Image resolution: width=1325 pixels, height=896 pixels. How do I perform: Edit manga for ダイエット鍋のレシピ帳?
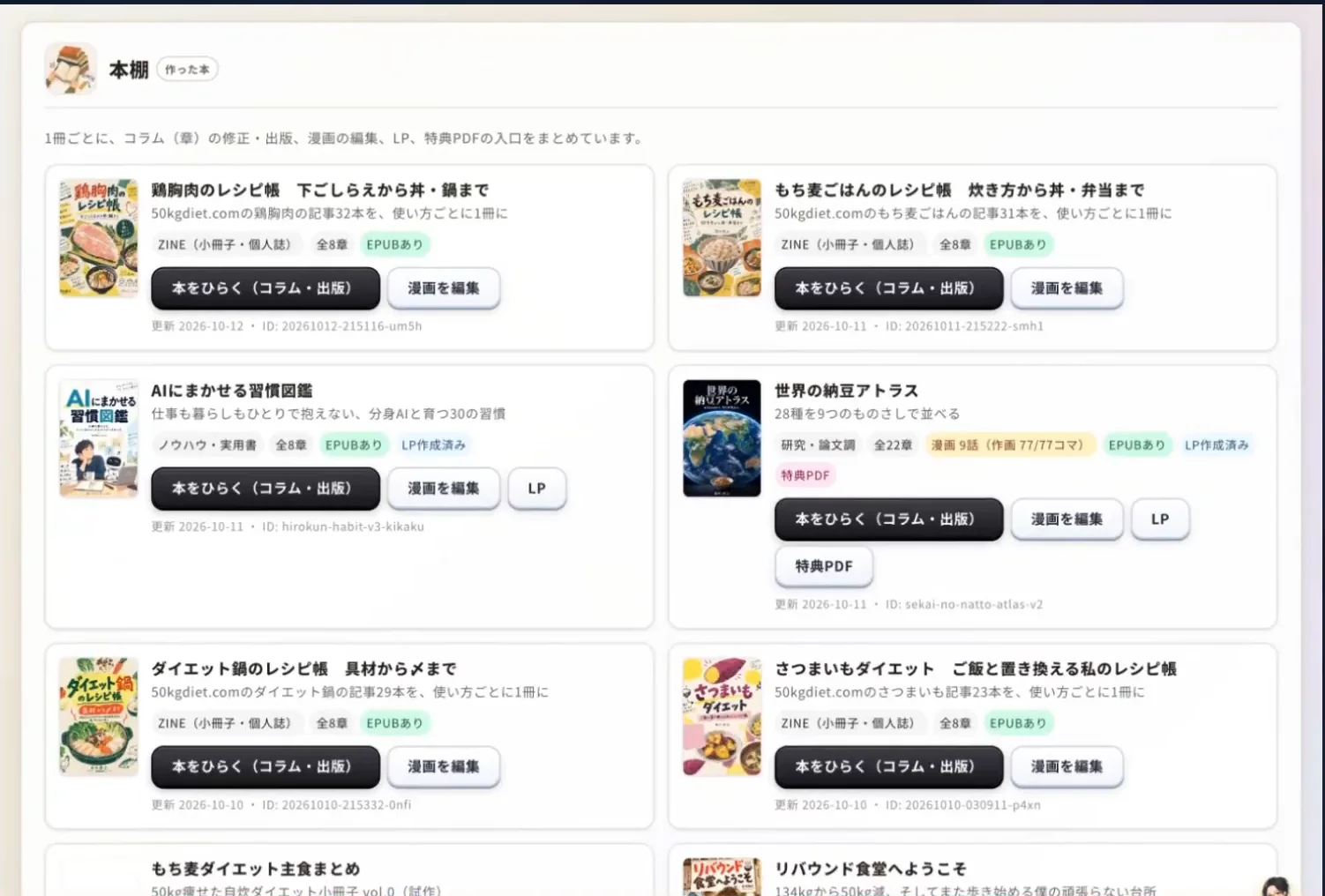point(444,767)
